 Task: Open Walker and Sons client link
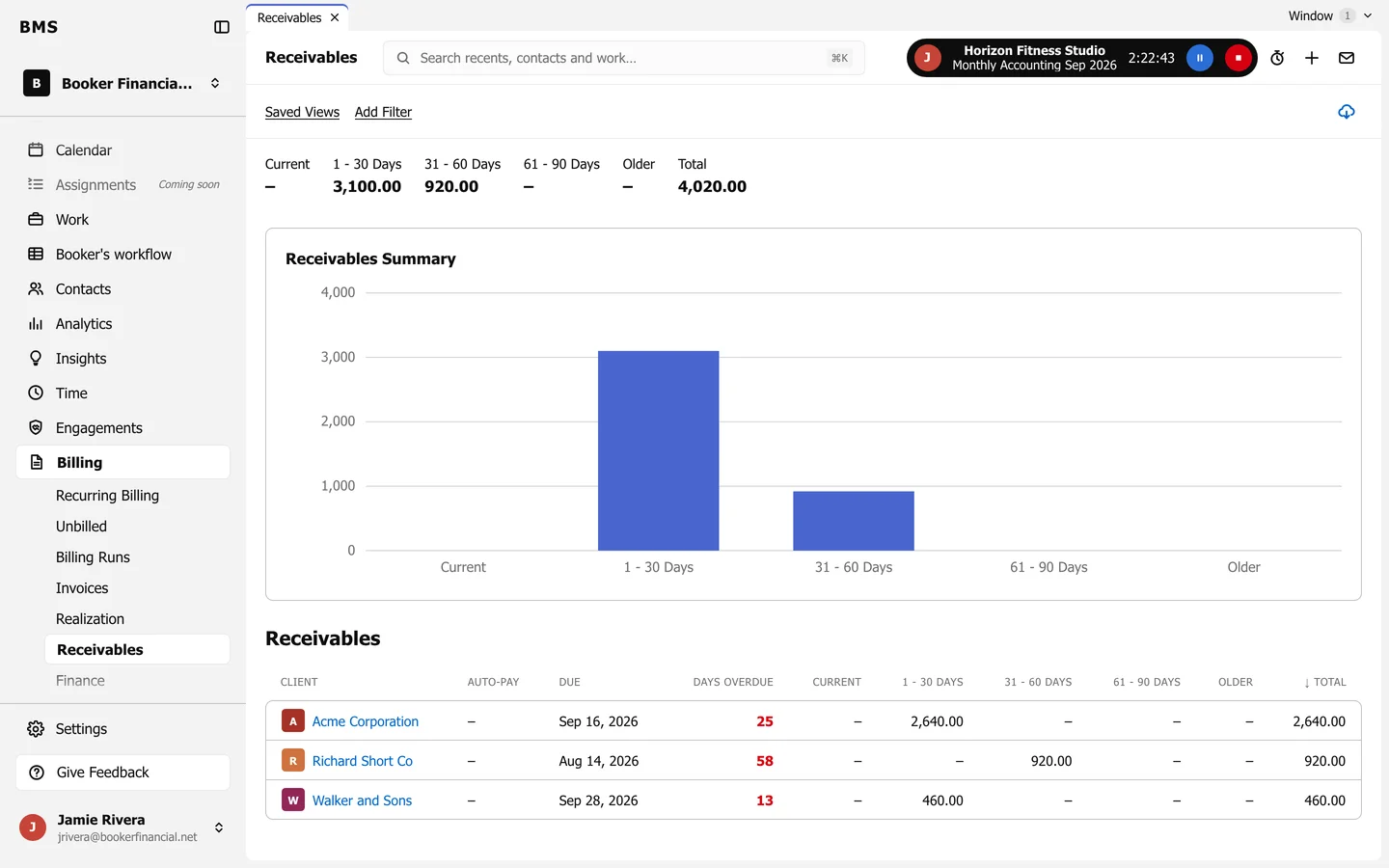(362, 800)
